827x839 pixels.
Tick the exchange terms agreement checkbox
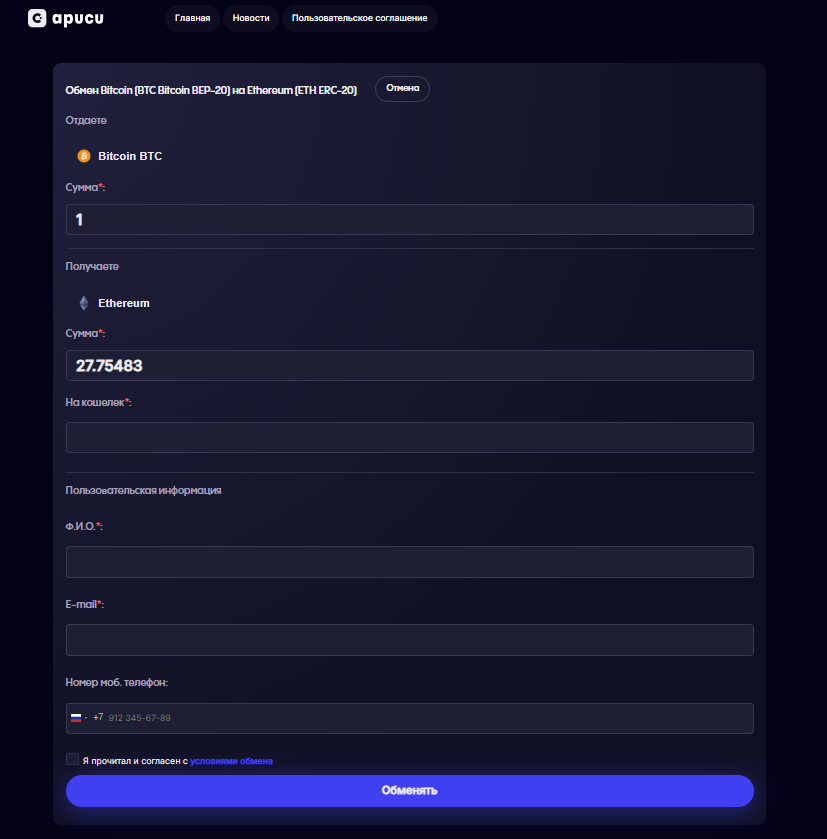(72, 759)
